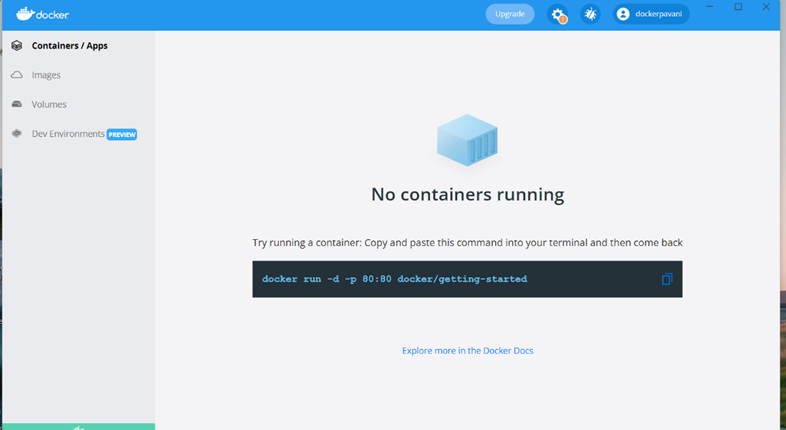Click the Dev Environments sidebar icon
Viewport: 786px width, 430px height.
pos(17,133)
